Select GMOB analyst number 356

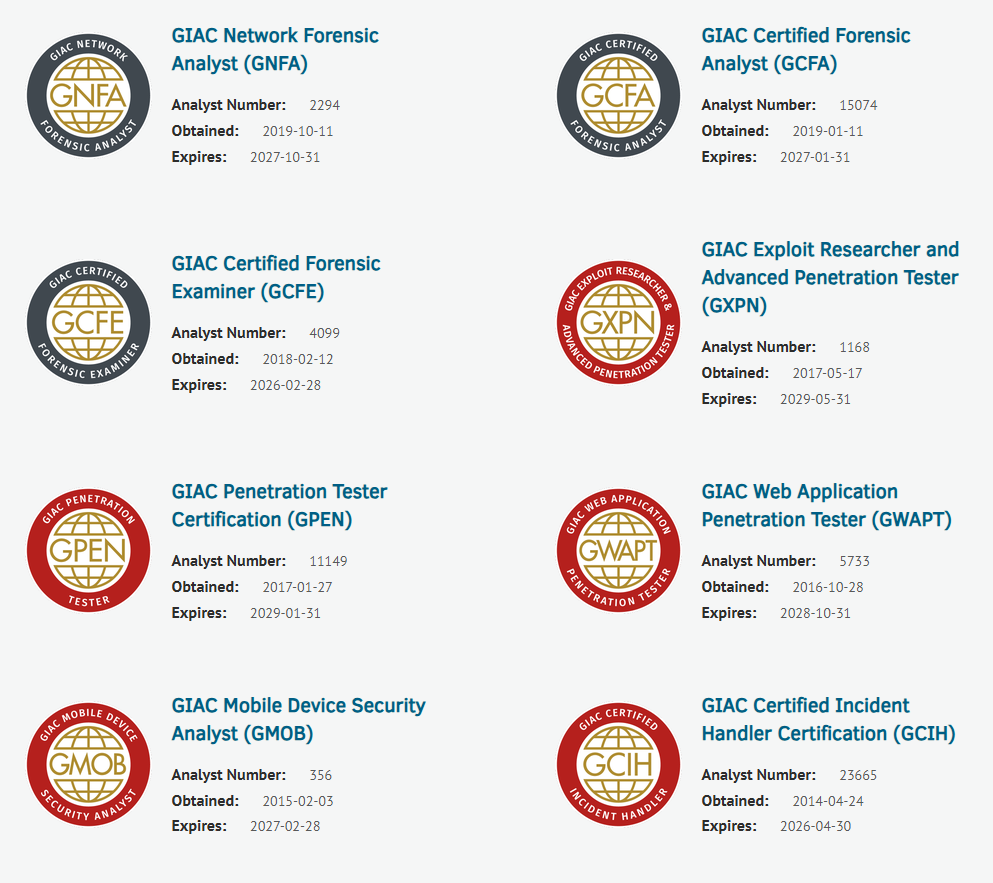[x=320, y=775]
